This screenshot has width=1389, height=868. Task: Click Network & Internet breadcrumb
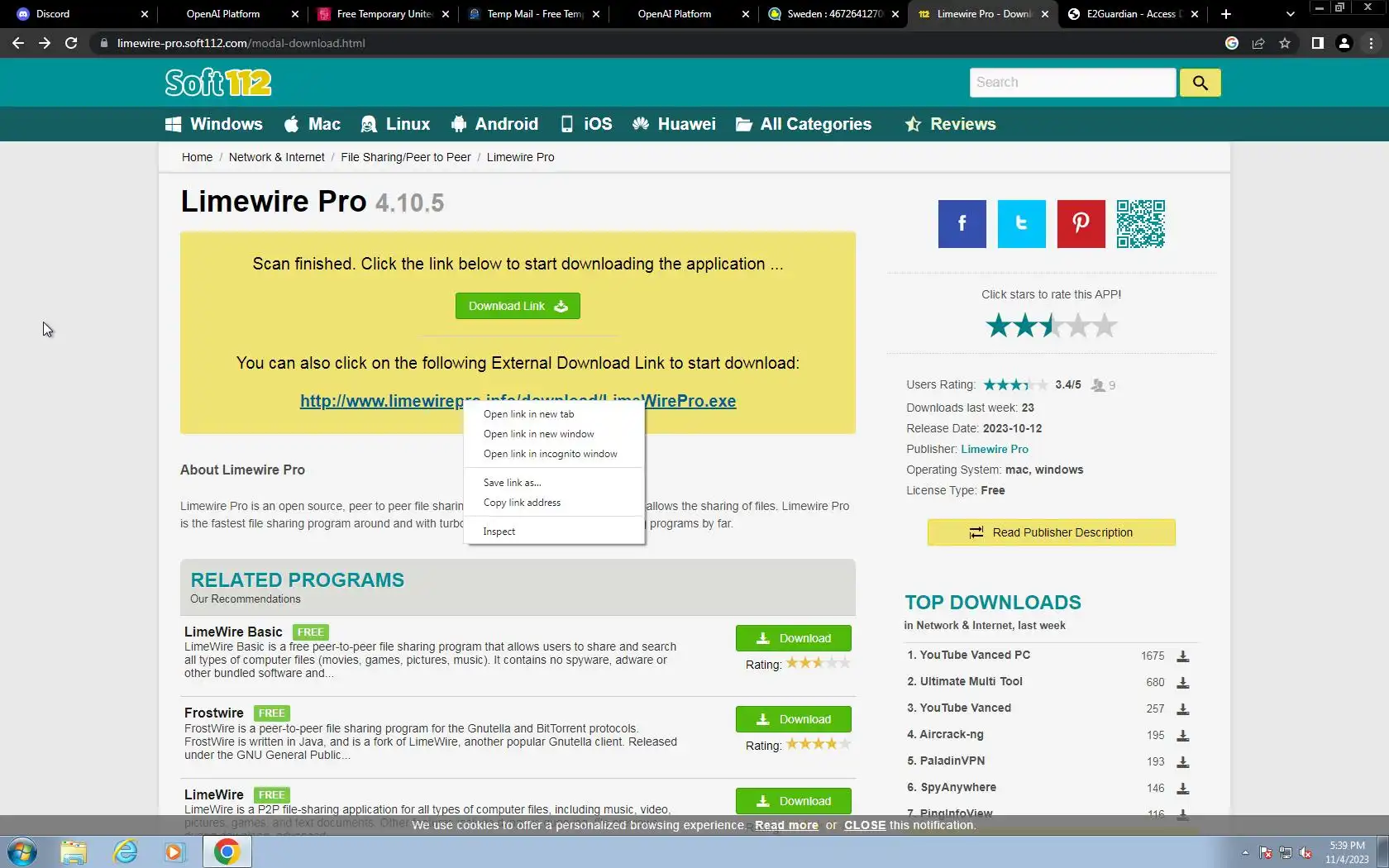(277, 157)
